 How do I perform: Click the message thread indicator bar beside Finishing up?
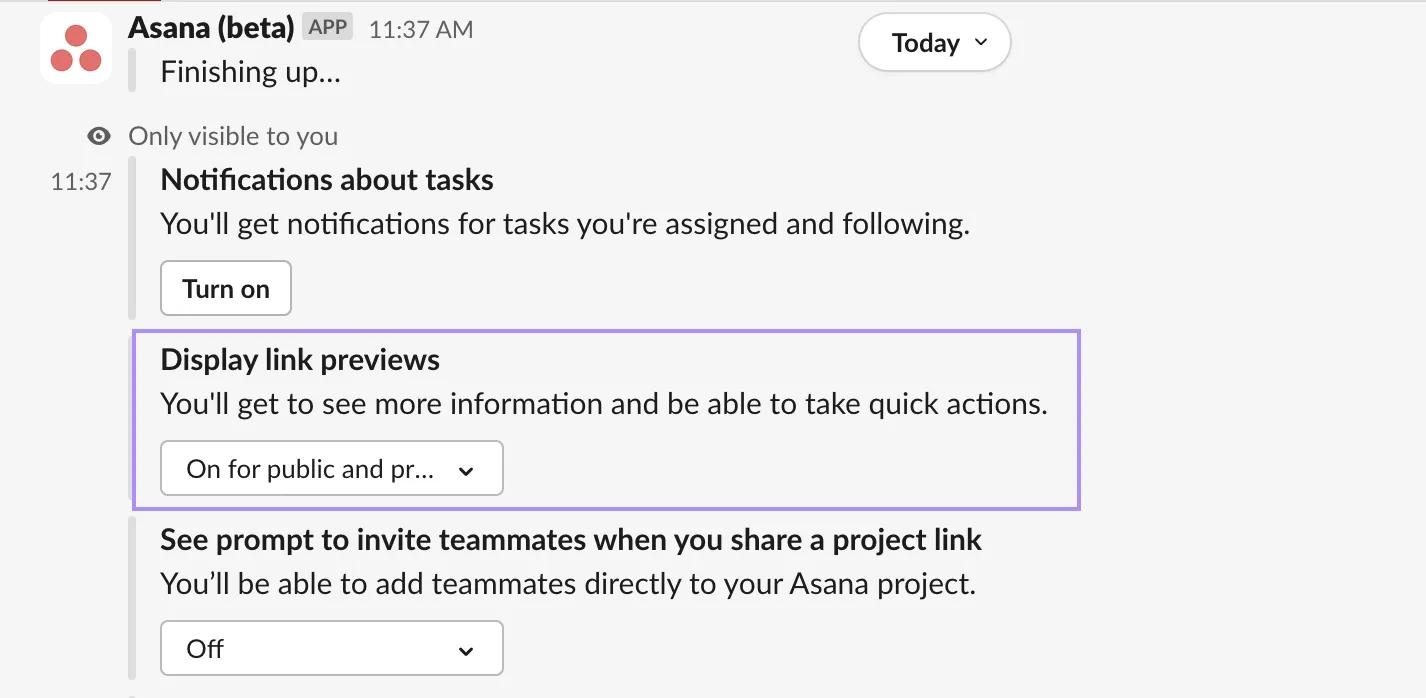pos(131,70)
